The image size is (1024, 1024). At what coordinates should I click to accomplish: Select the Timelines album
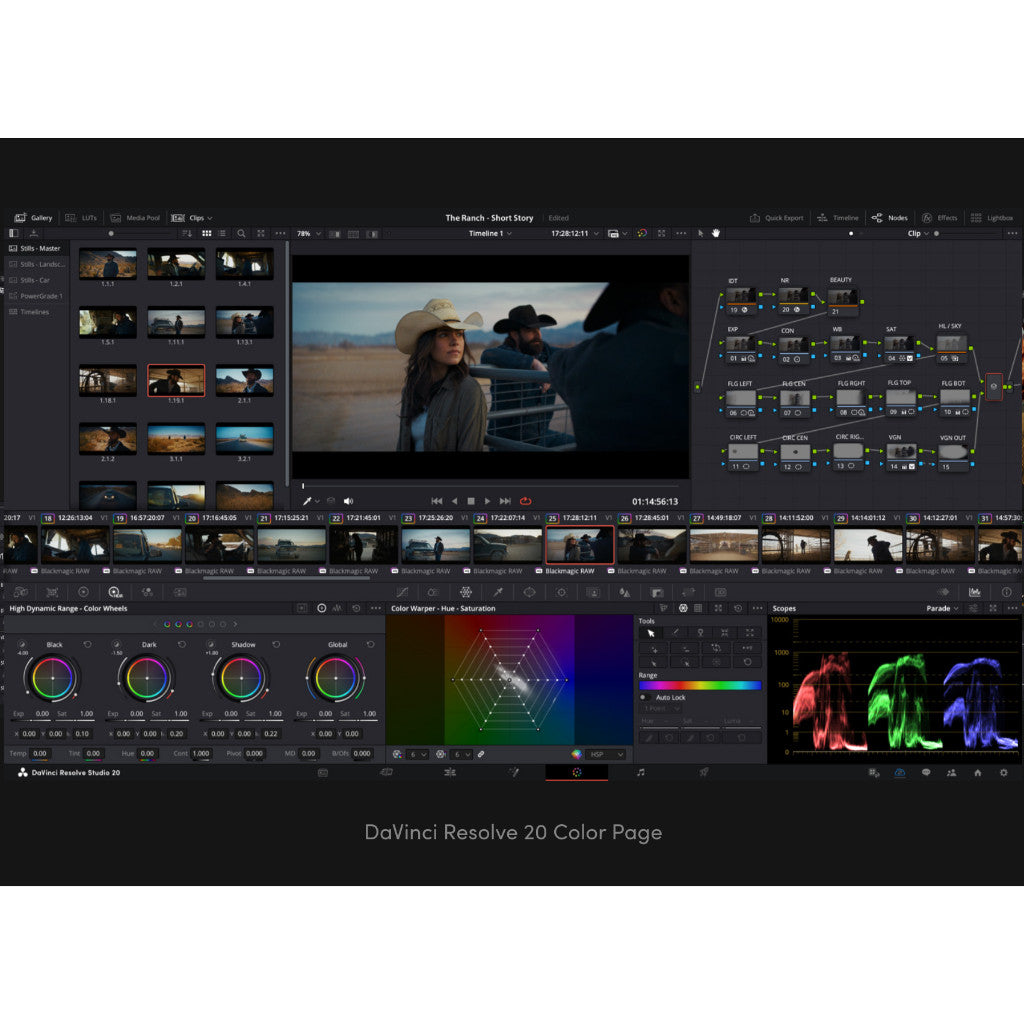point(29,312)
